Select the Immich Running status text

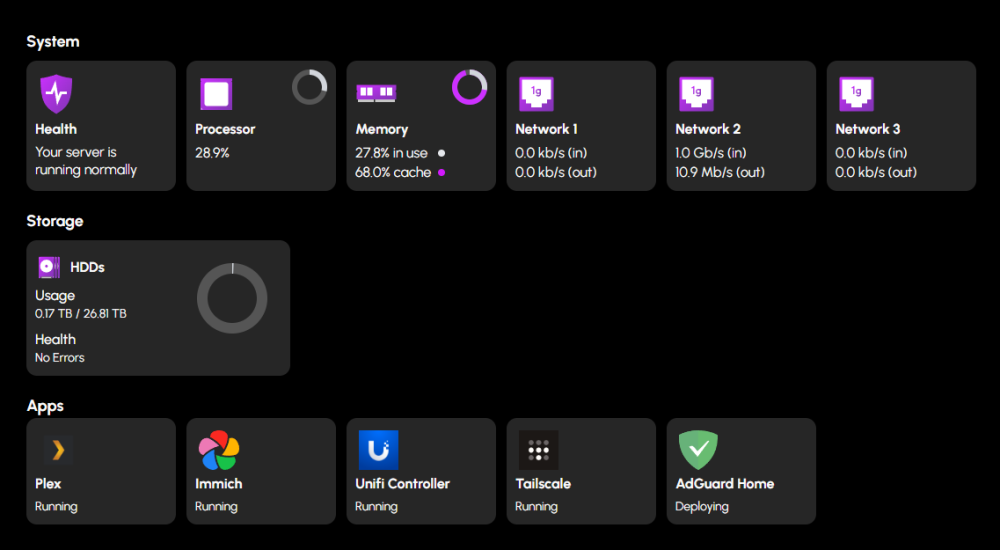click(x=216, y=506)
